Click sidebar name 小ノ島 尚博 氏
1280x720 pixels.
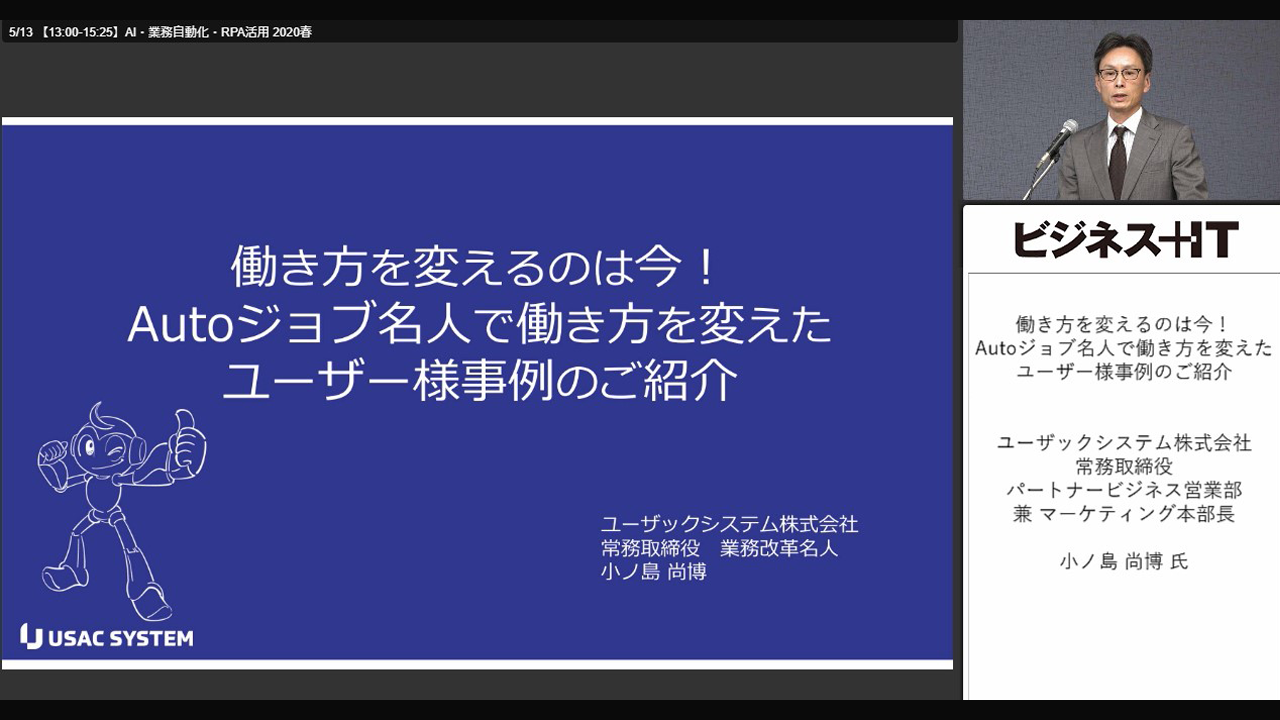click(x=1124, y=562)
